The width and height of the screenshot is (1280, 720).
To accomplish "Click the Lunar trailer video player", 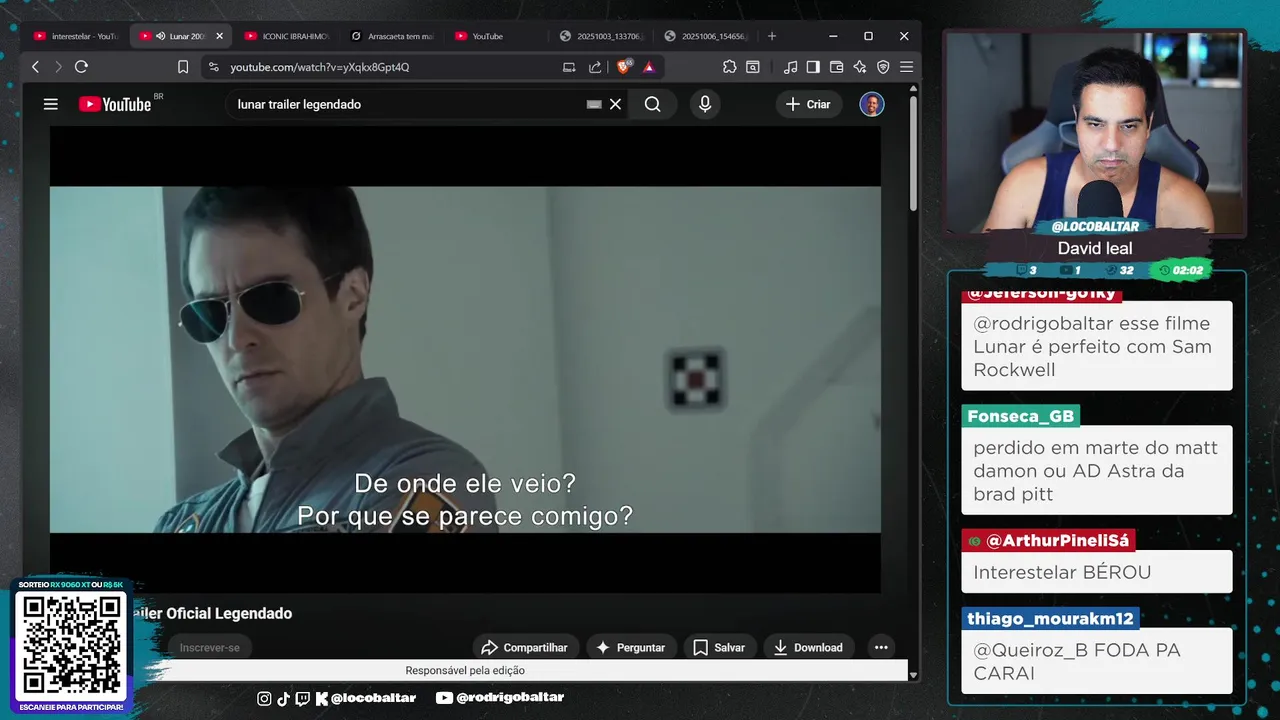I will coord(465,360).
